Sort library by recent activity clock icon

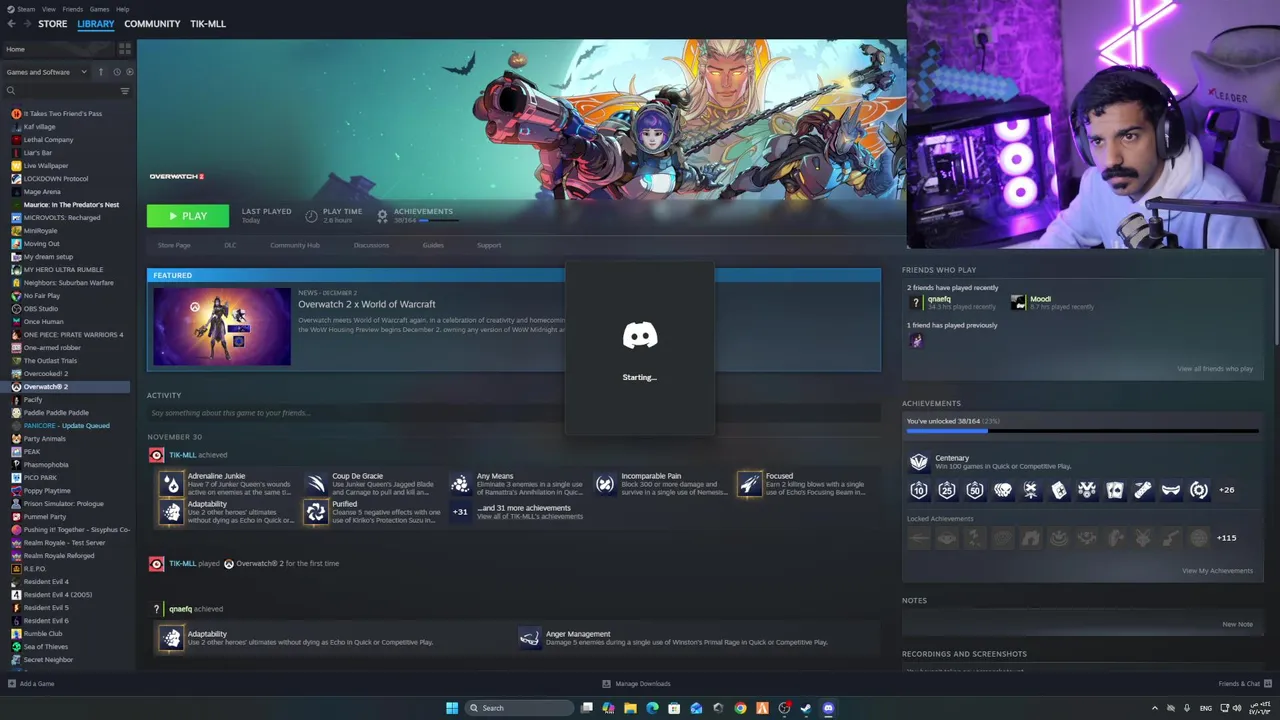116,72
